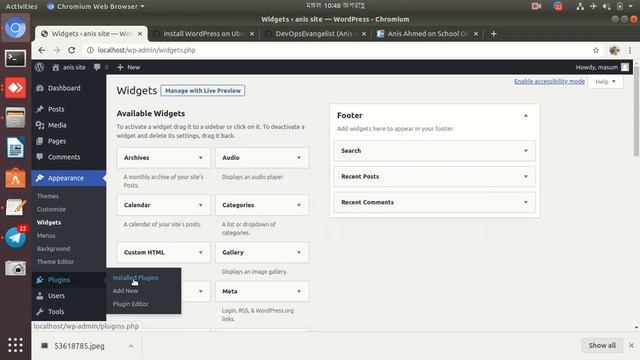The height and width of the screenshot is (360, 640).
Task: Switch to Install WordPress on Ubuntu tab
Action: point(203,34)
